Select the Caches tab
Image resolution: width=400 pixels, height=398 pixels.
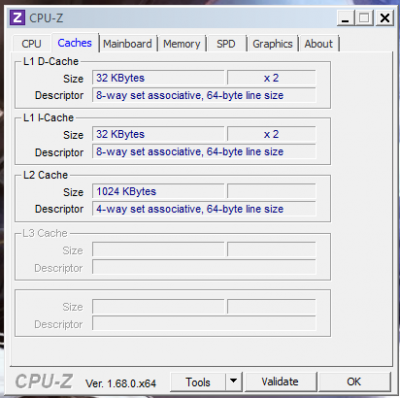[x=75, y=43]
